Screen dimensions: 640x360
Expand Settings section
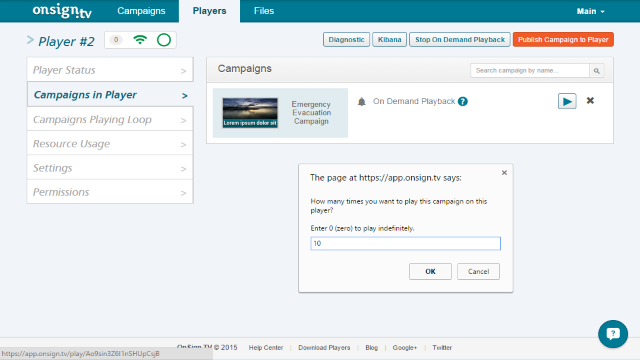[x=110, y=168]
